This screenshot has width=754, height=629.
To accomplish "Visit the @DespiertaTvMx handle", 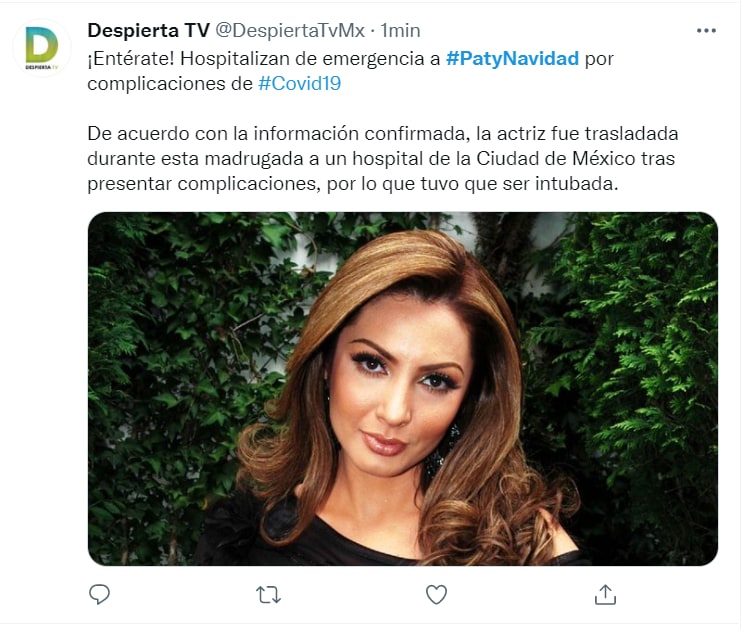I will [290, 30].
